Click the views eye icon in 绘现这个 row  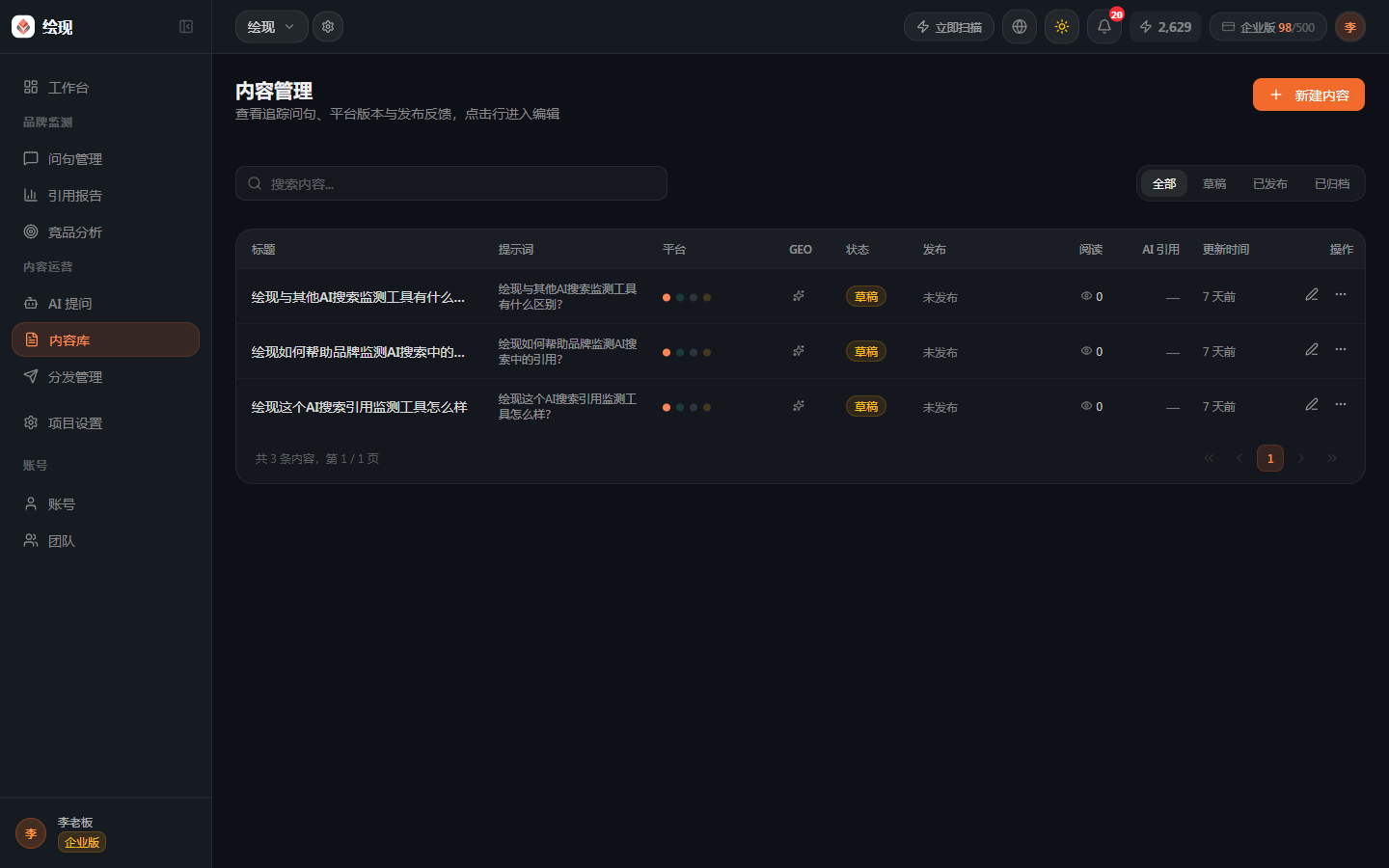(1086, 406)
